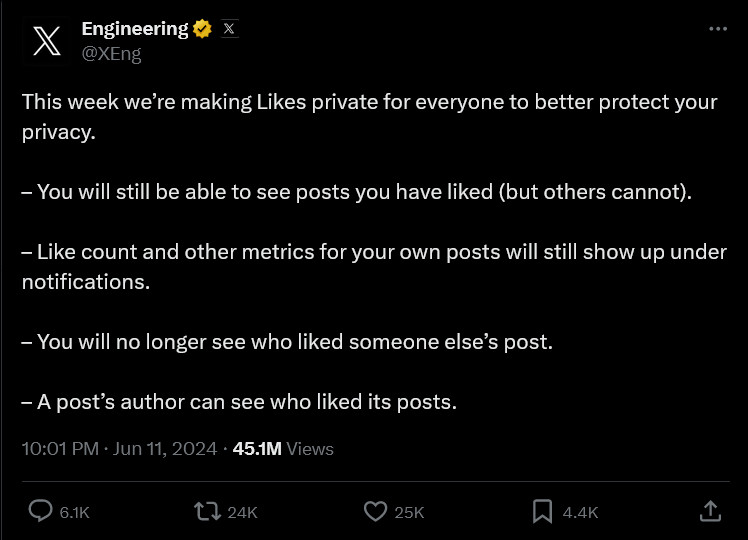Click the gold verified checkmark badge

202,29
